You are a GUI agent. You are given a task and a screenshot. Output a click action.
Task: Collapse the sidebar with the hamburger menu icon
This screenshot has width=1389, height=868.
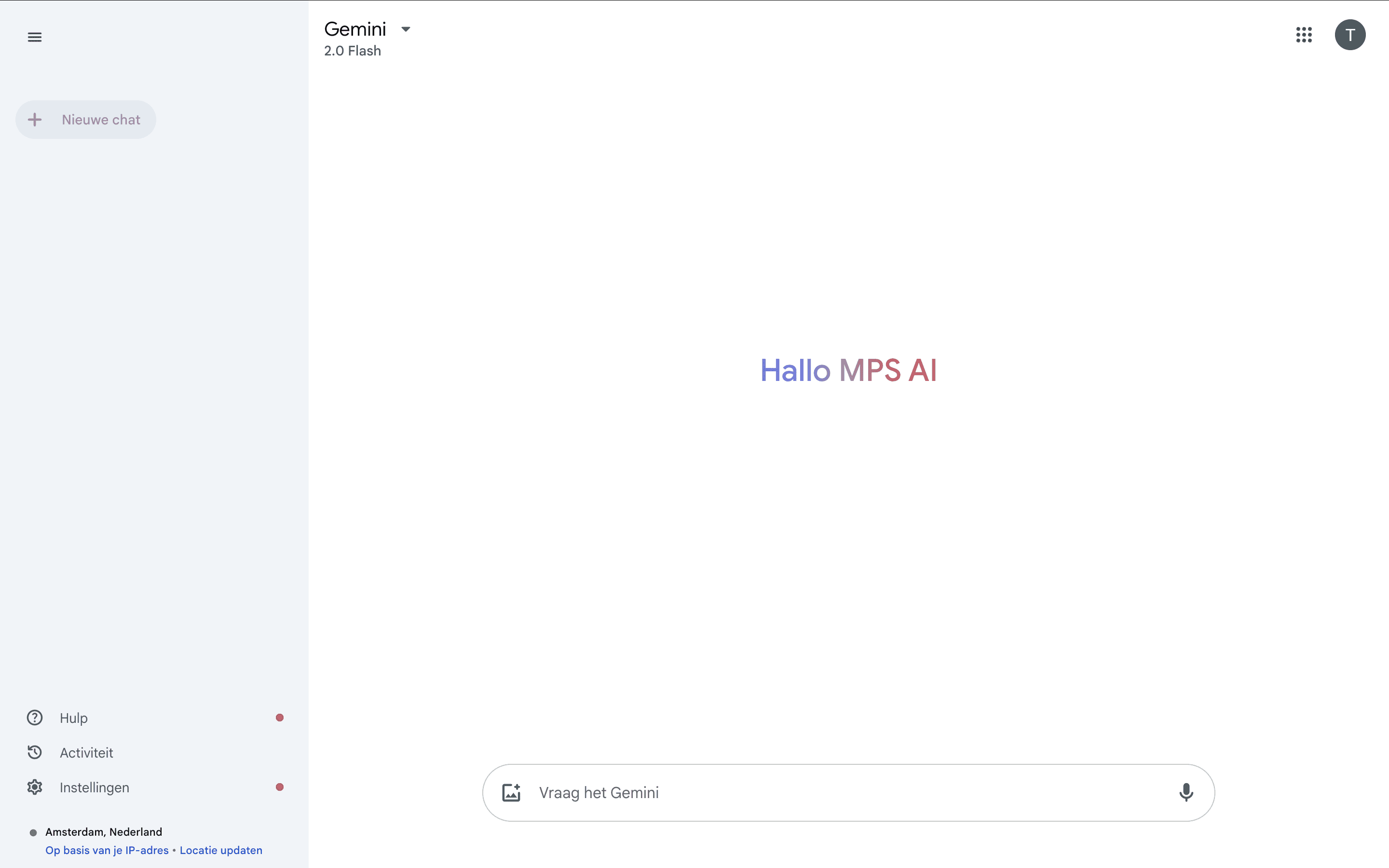point(34,37)
